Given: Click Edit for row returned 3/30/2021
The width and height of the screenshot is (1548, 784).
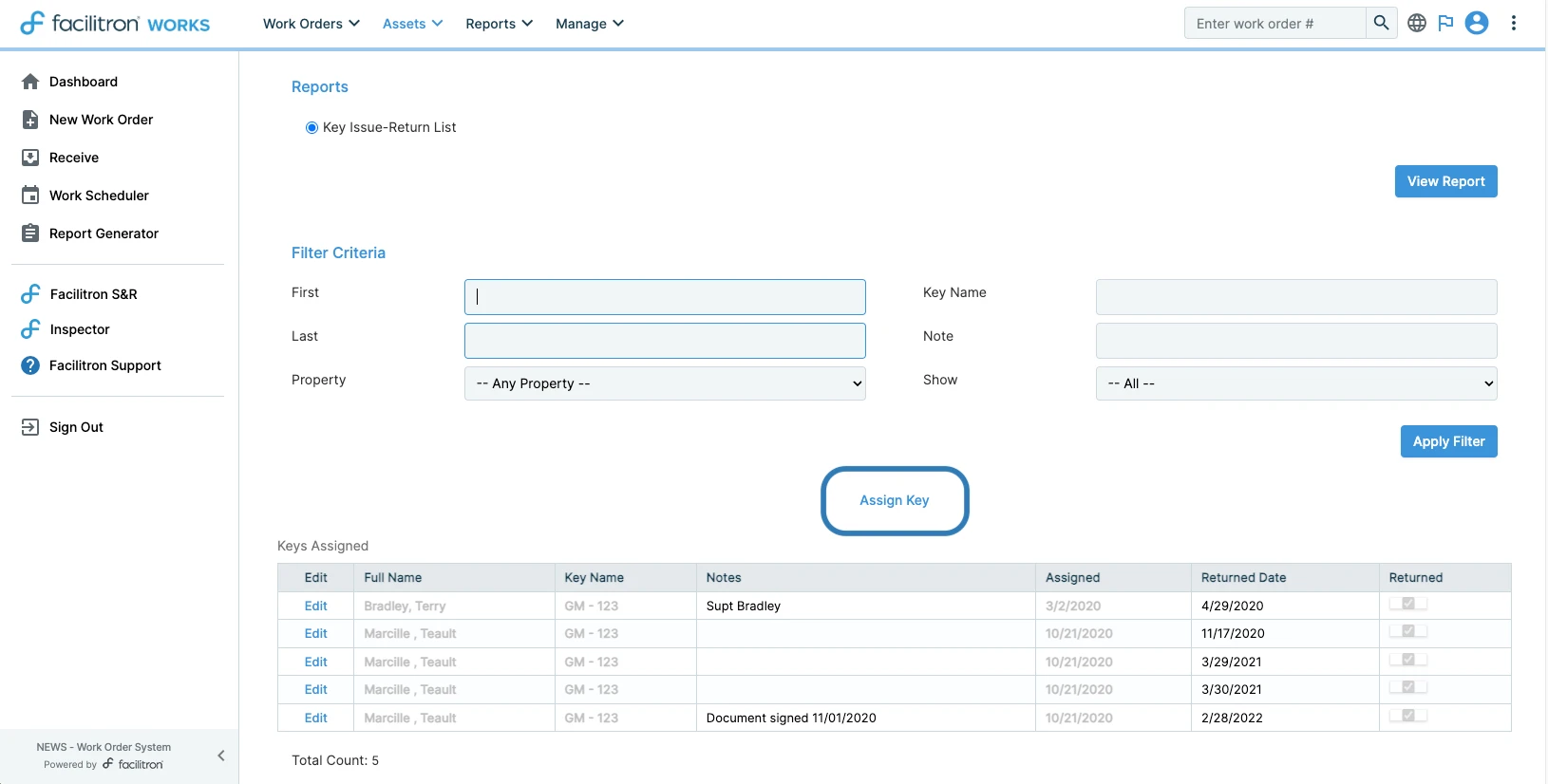Looking at the screenshot, I should pos(315,689).
